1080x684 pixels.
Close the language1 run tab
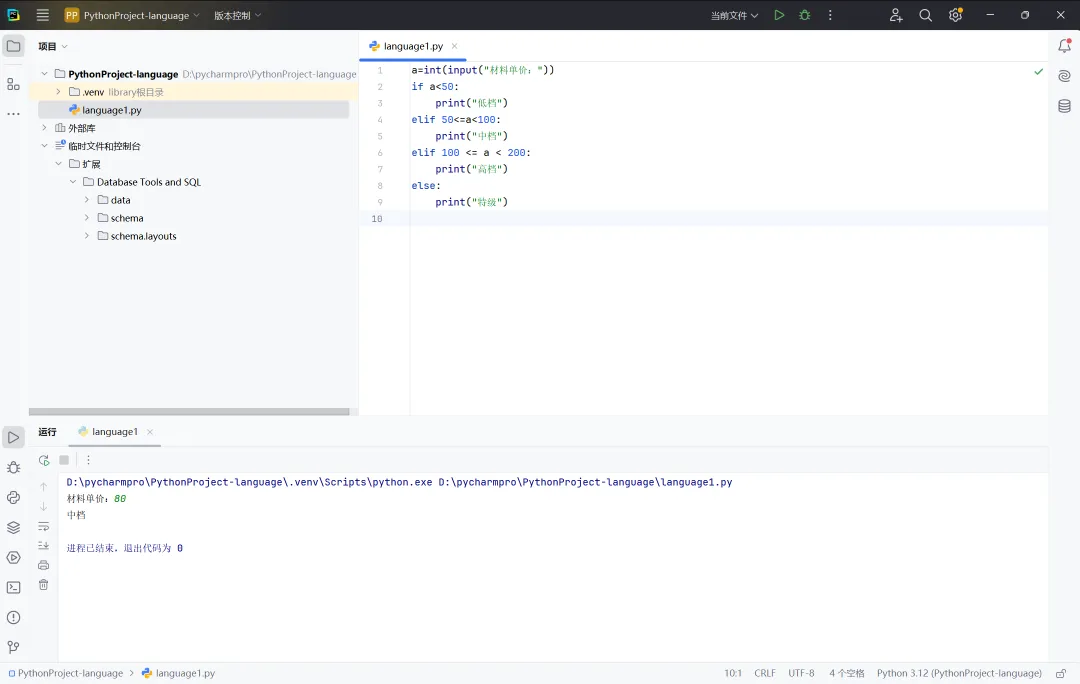click(149, 432)
